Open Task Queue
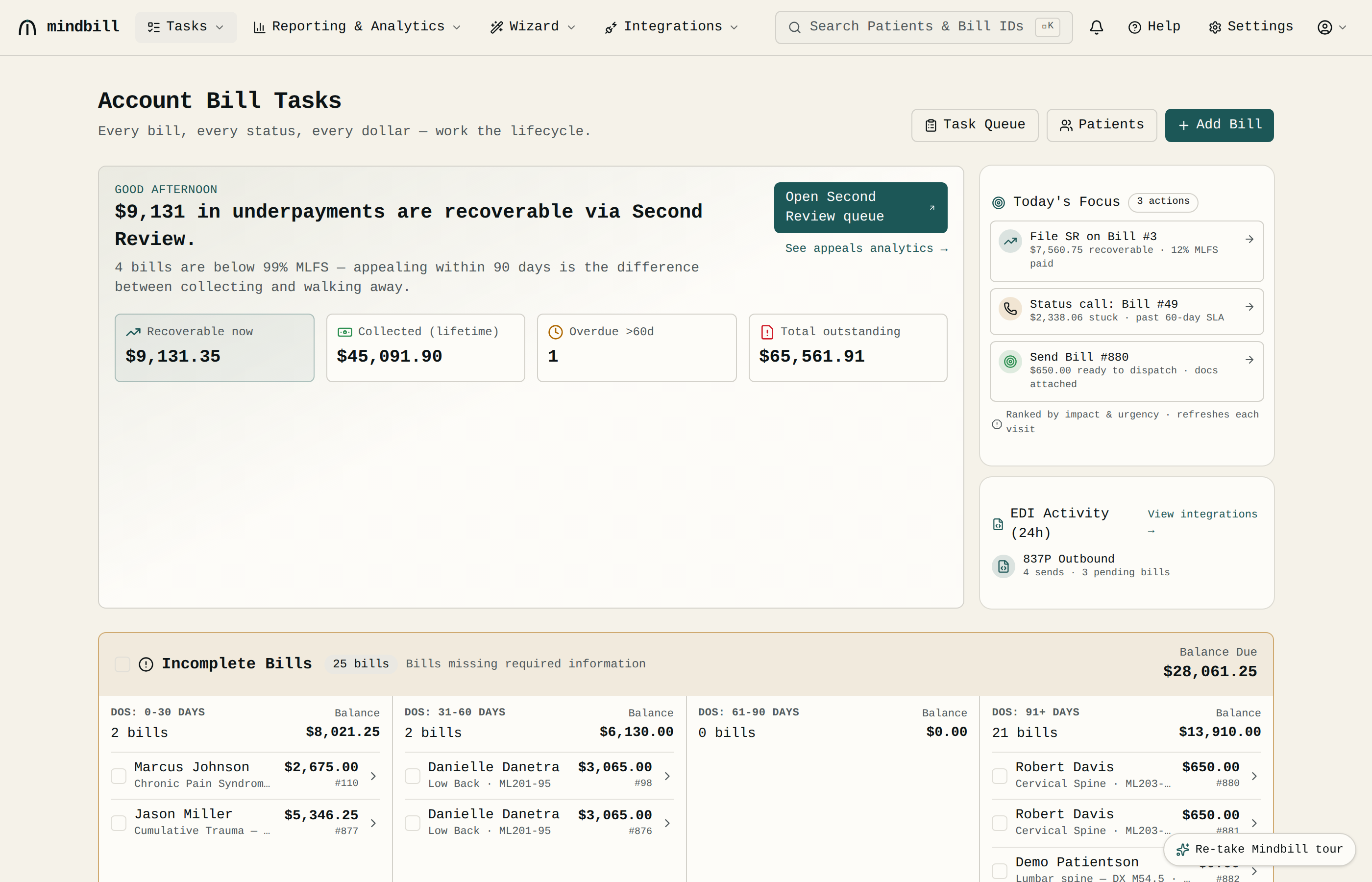 (975, 125)
